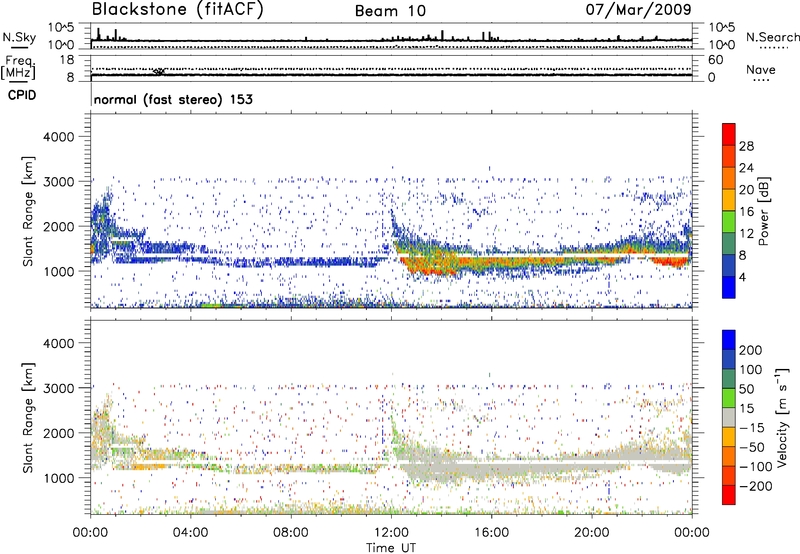
Task: Click 60 label on Nave axis
Action: (715, 60)
